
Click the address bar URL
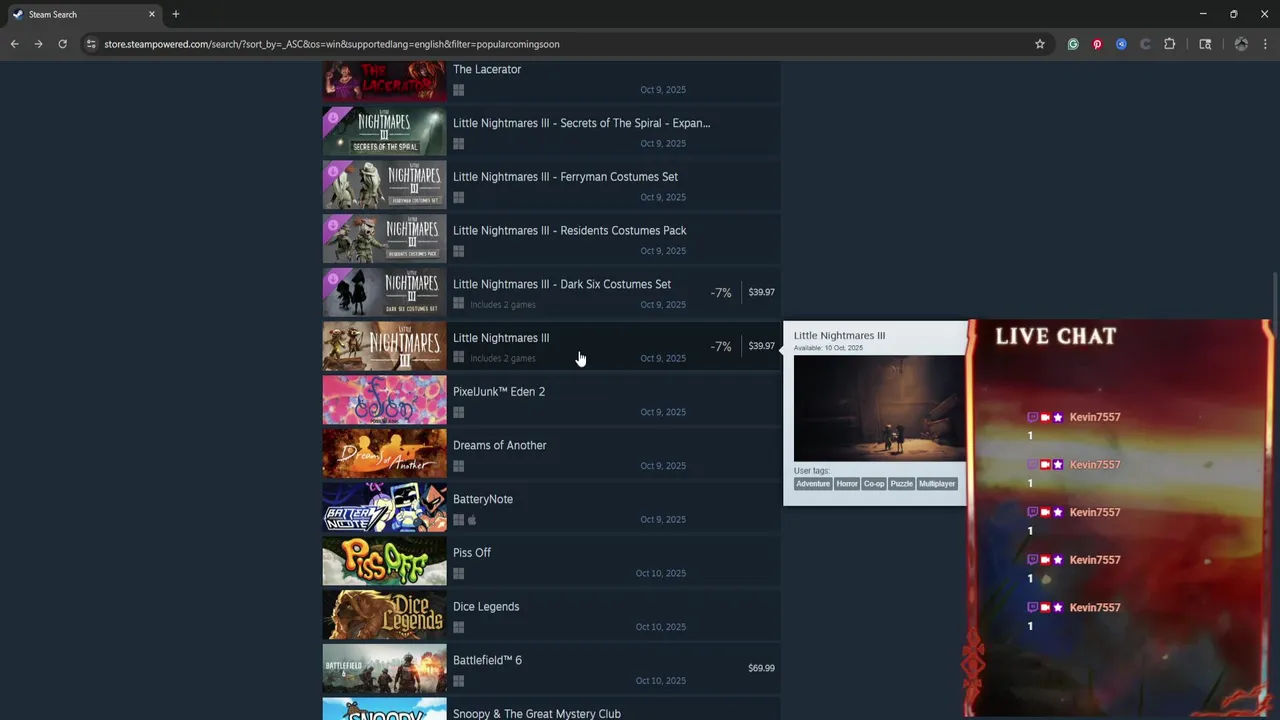point(332,44)
